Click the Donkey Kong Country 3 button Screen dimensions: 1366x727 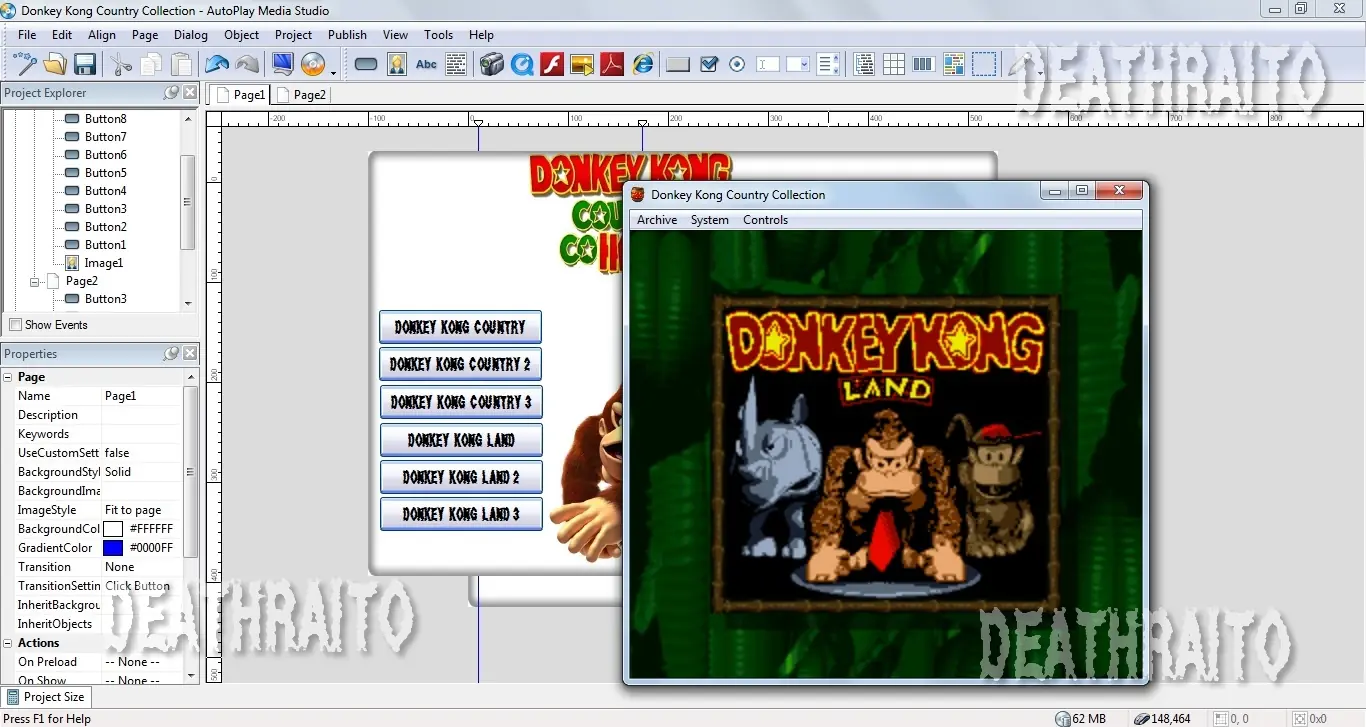(460, 402)
